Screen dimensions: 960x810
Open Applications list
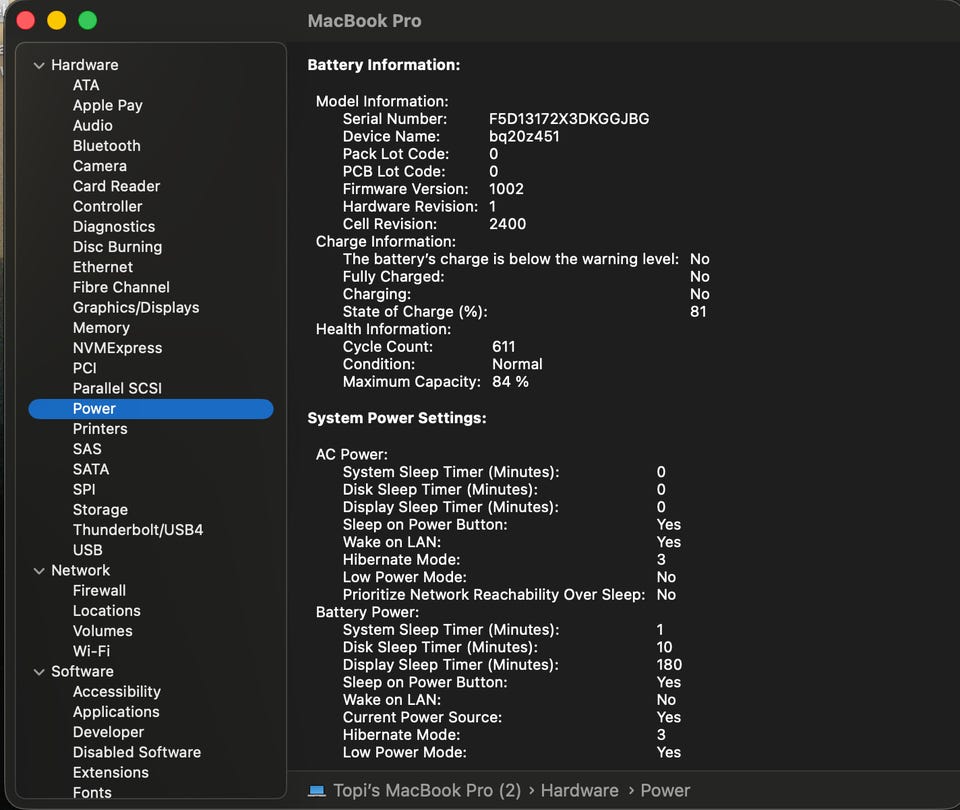(116, 711)
